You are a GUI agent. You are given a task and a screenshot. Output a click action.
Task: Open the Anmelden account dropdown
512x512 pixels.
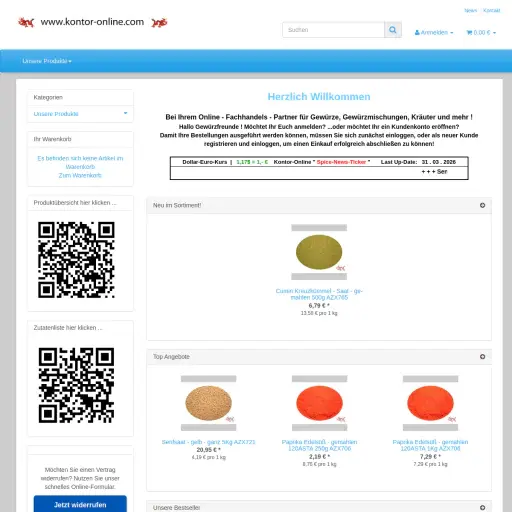coord(434,33)
